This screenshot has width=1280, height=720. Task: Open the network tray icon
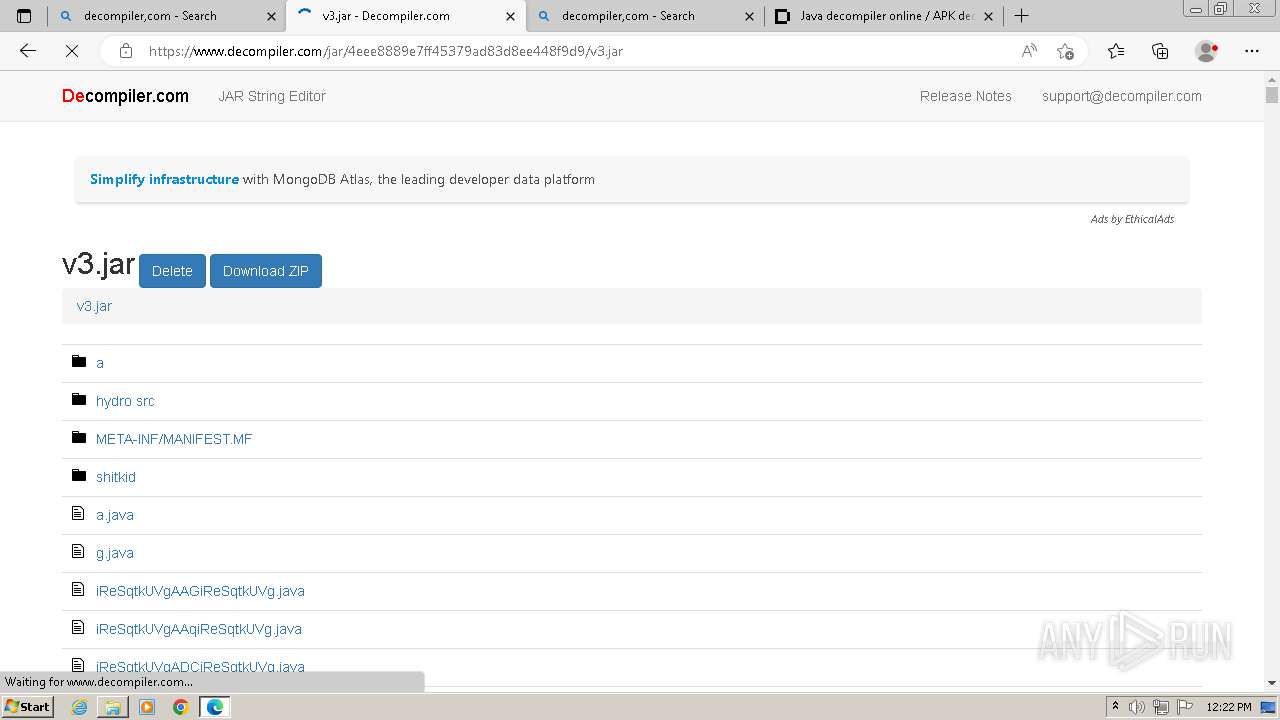point(1161,707)
